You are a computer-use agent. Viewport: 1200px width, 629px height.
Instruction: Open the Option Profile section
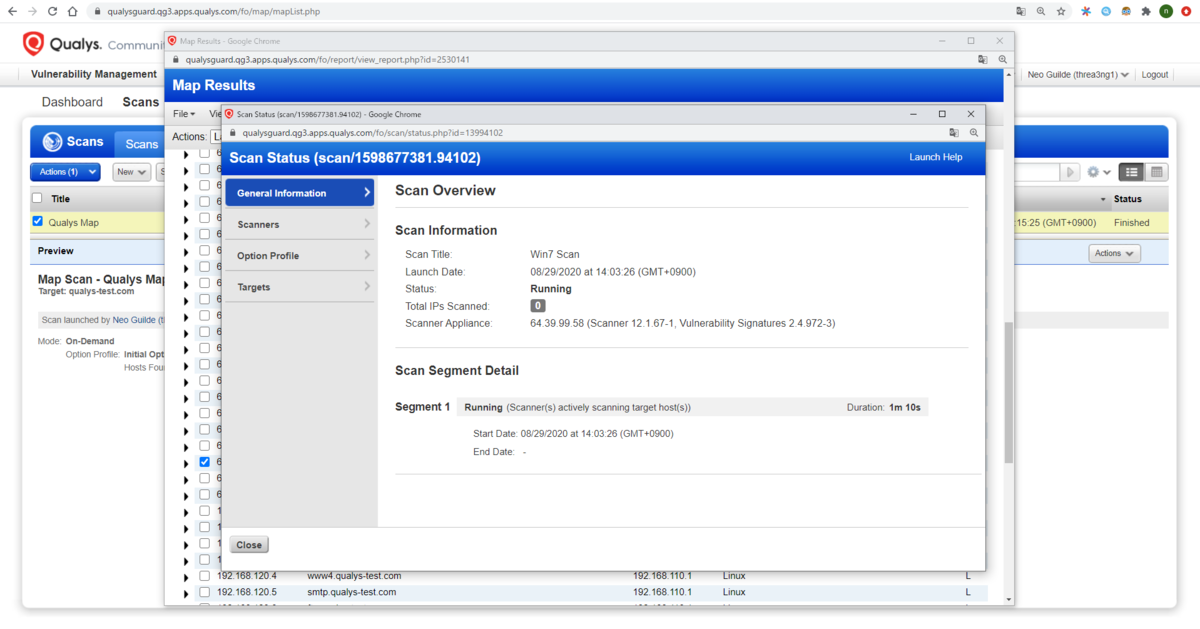pos(299,256)
